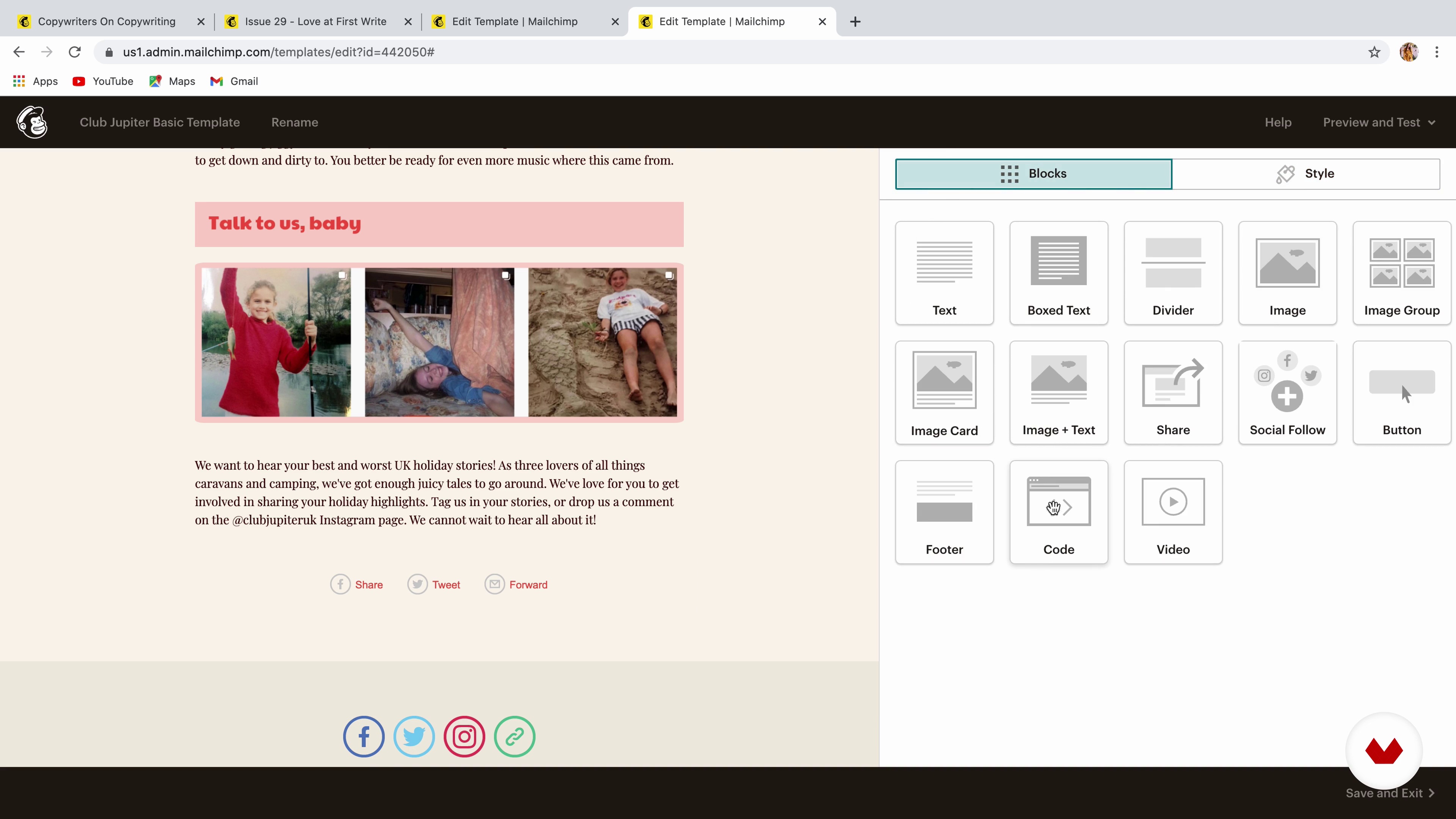Switch to the first Edit Template Mailchimp tab
Viewport: 1456px width, 819px height.
click(x=515, y=22)
